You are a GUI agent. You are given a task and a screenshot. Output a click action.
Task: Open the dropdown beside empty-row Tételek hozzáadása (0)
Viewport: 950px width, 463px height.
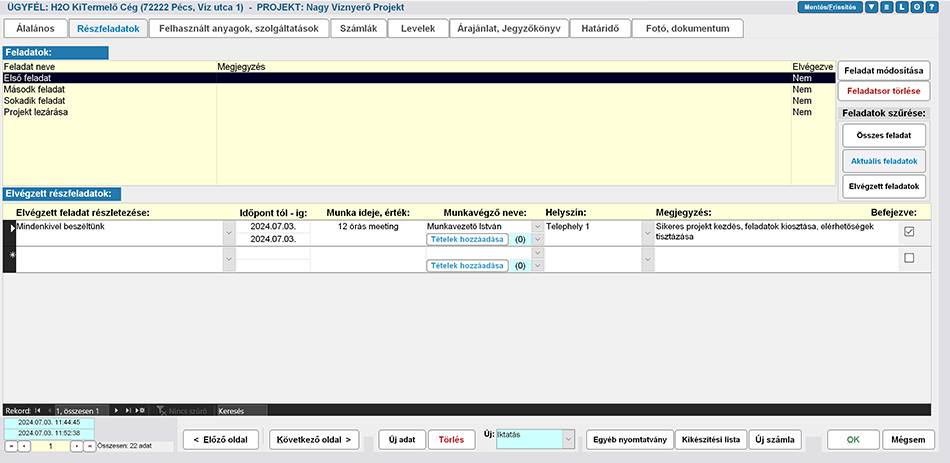(x=537, y=265)
